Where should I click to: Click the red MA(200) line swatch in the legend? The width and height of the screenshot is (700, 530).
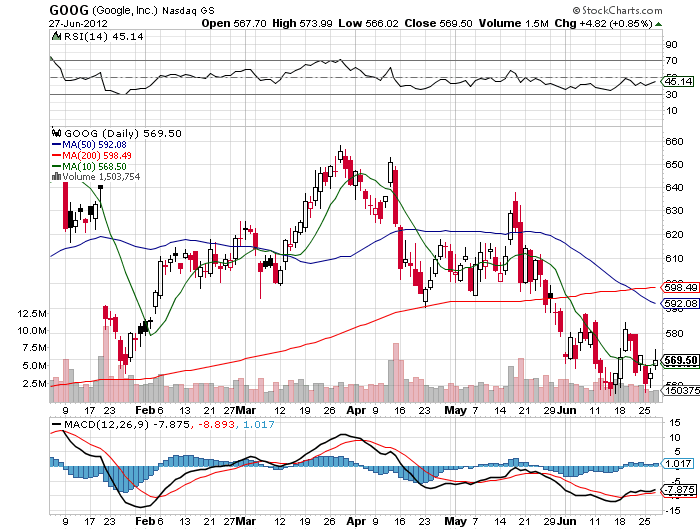point(56,155)
